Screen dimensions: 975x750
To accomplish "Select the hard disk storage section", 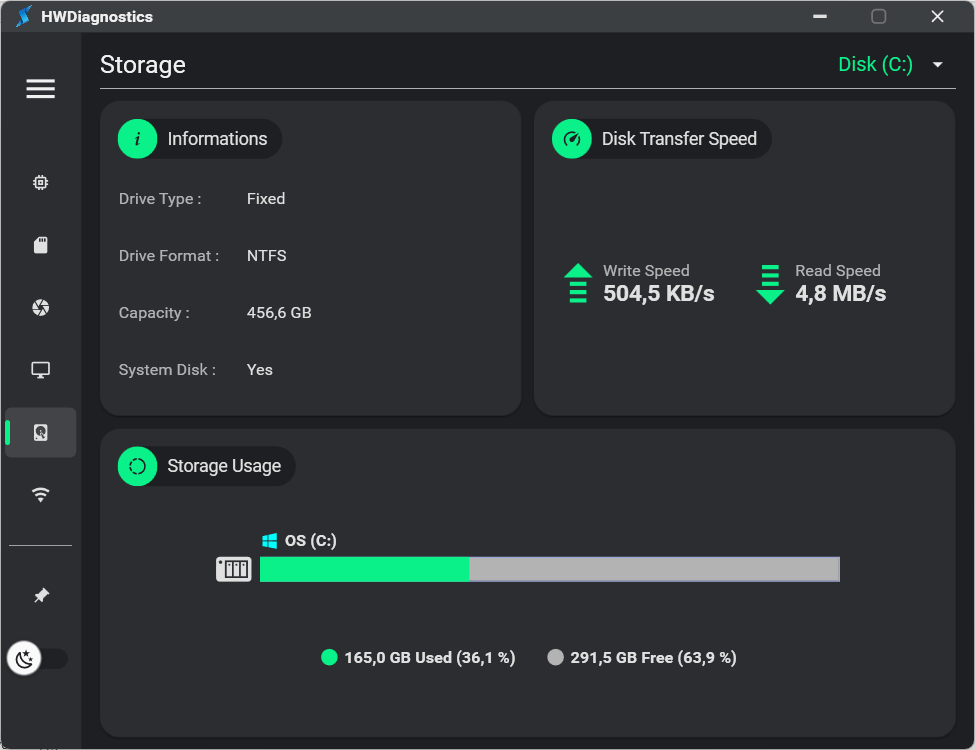I will pyautogui.click(x=40, y=433).
